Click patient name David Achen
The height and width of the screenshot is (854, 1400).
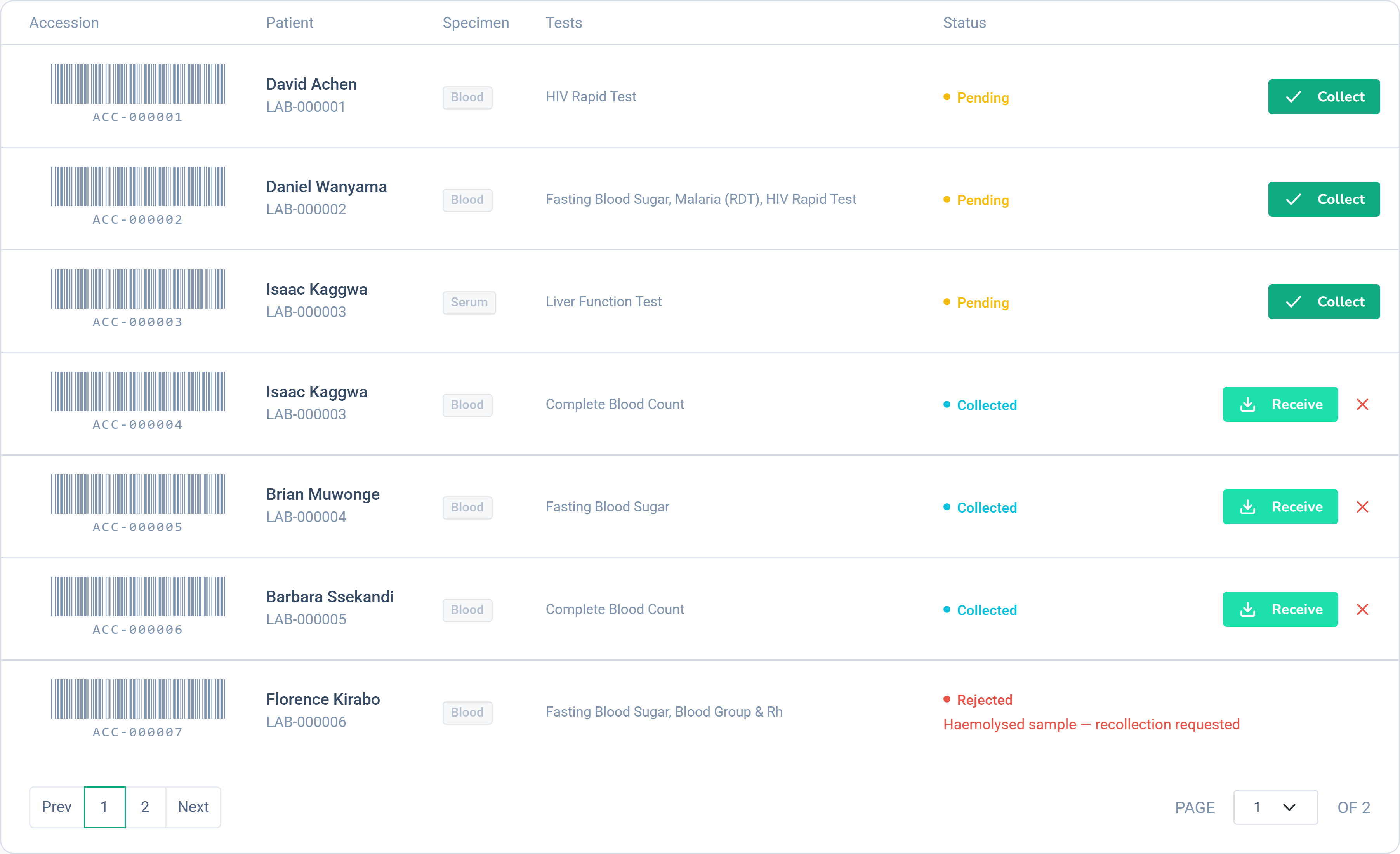pyautogui.click(x=311, y=84)
